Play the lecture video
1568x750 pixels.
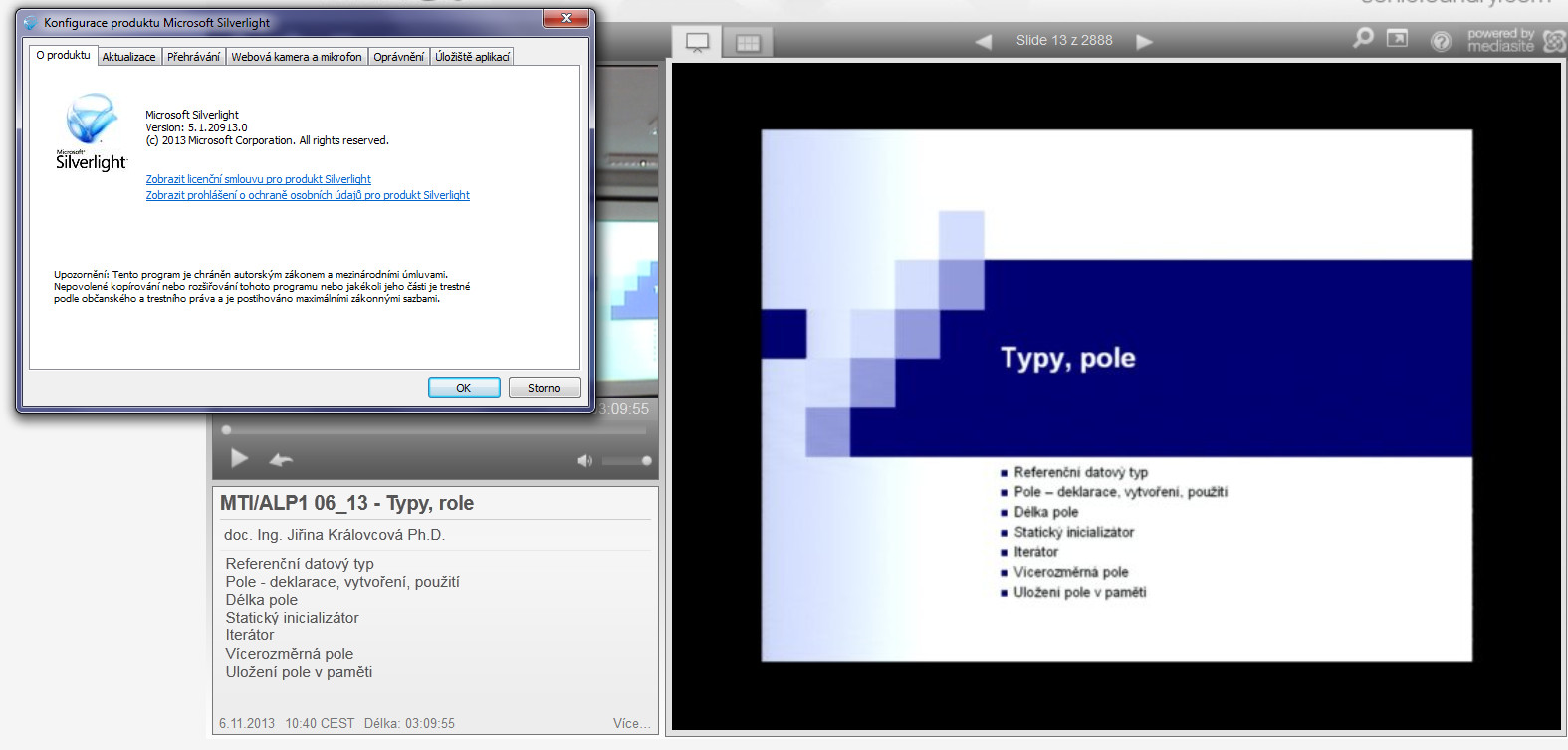coord(239,458)
